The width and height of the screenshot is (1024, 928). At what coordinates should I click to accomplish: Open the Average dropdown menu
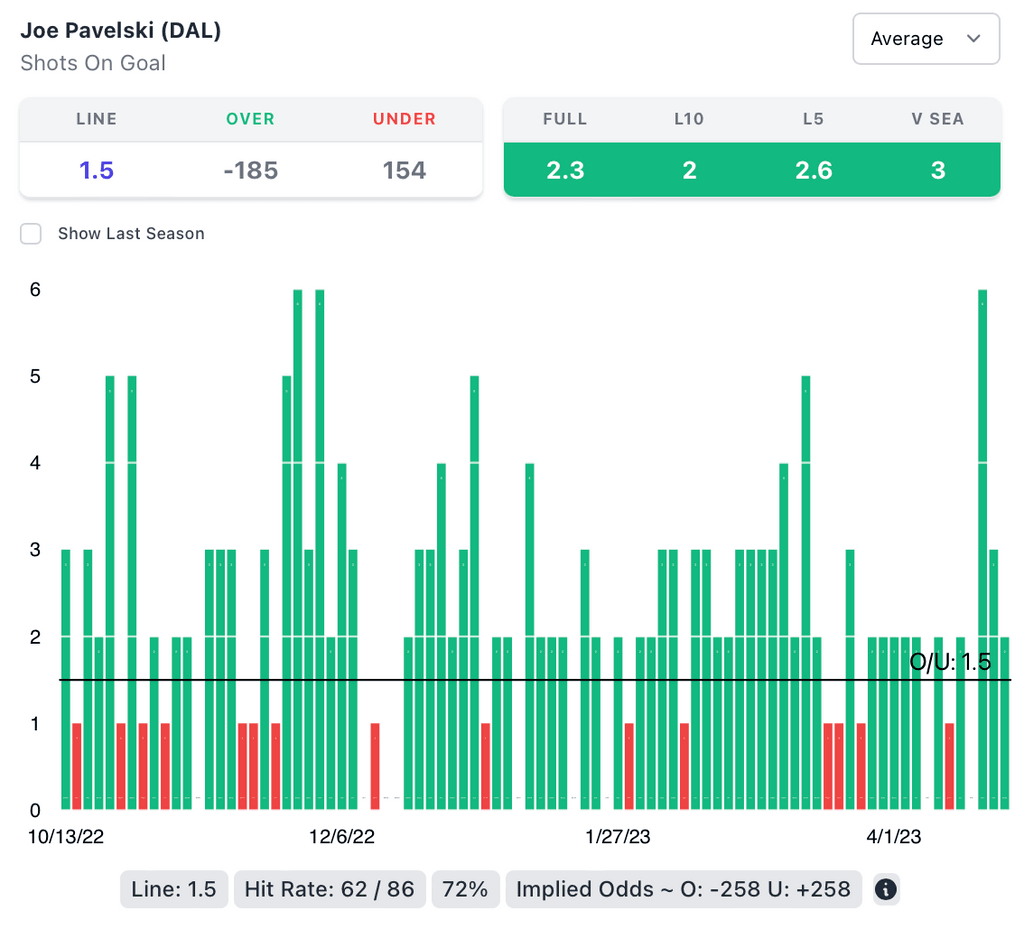[925, 39]
